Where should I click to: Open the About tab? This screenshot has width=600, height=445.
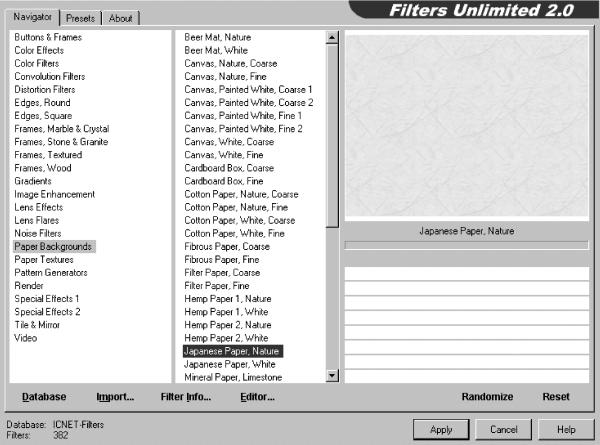point(121,18)
